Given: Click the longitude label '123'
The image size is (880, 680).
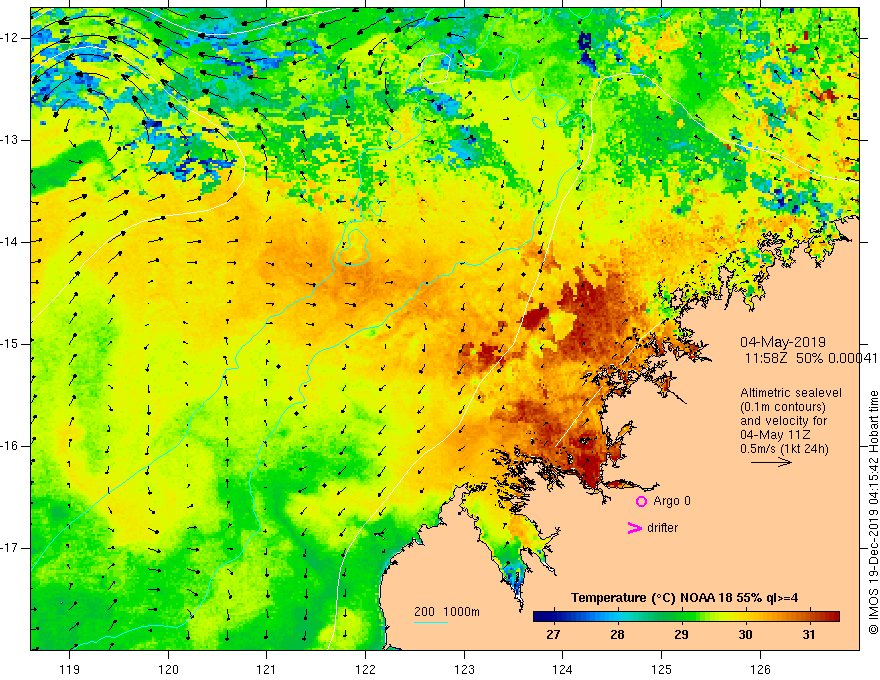Looking at the screenshot, I should point(464,669).
